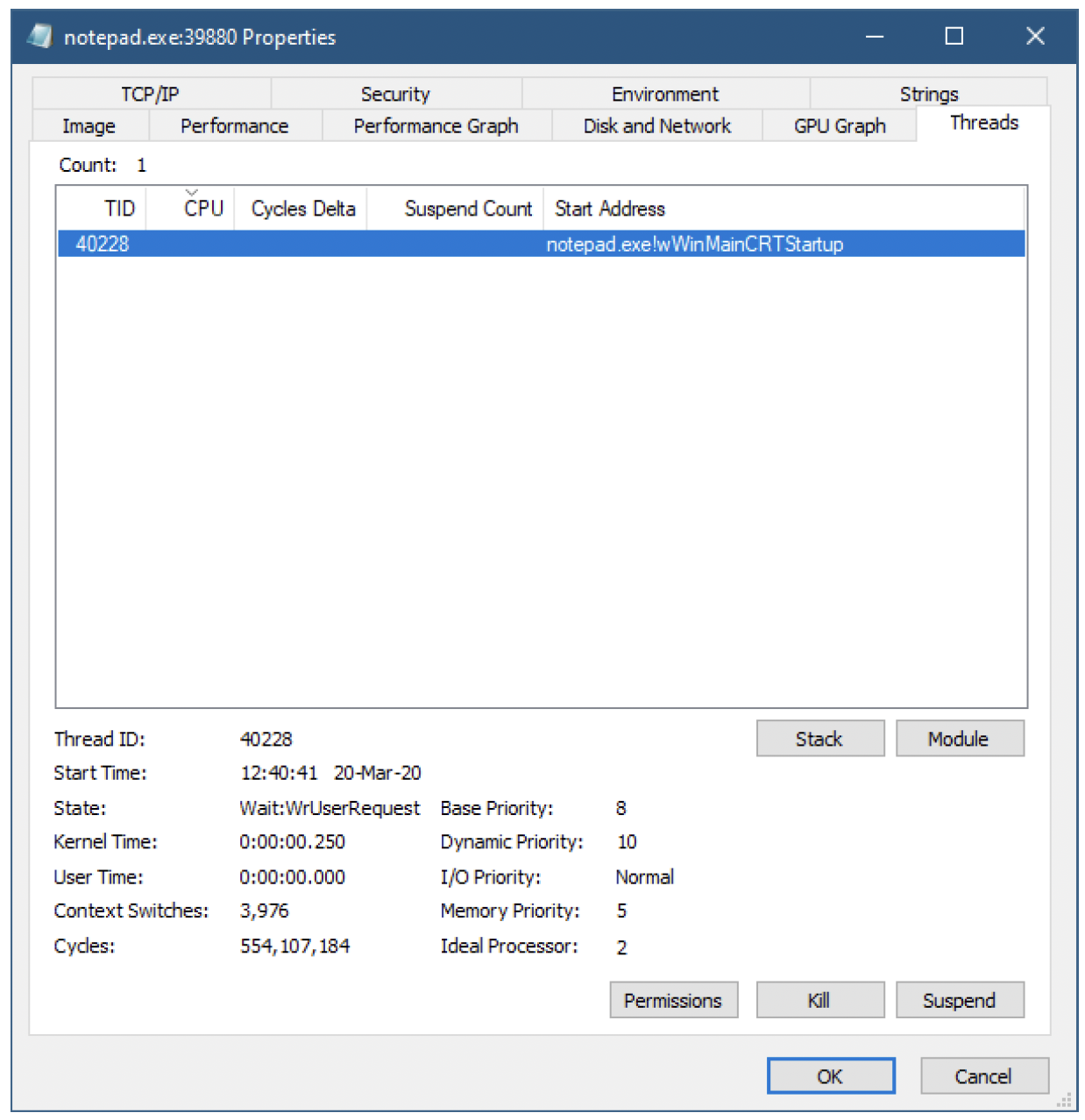Viewport: 1085px width, 1120px height.
Task: Sort threads by TID column header
Action: 102,209
